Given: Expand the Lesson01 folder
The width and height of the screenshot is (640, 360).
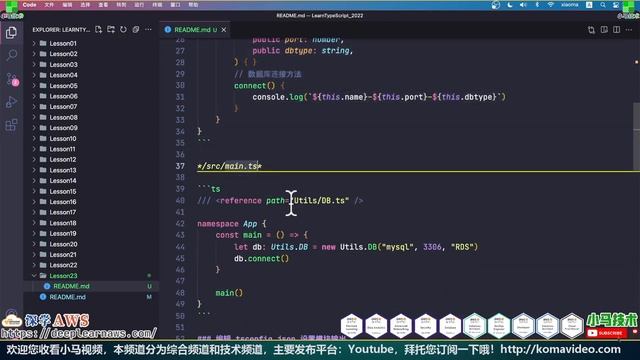Looking at the screenshot, I should [34, 43].
